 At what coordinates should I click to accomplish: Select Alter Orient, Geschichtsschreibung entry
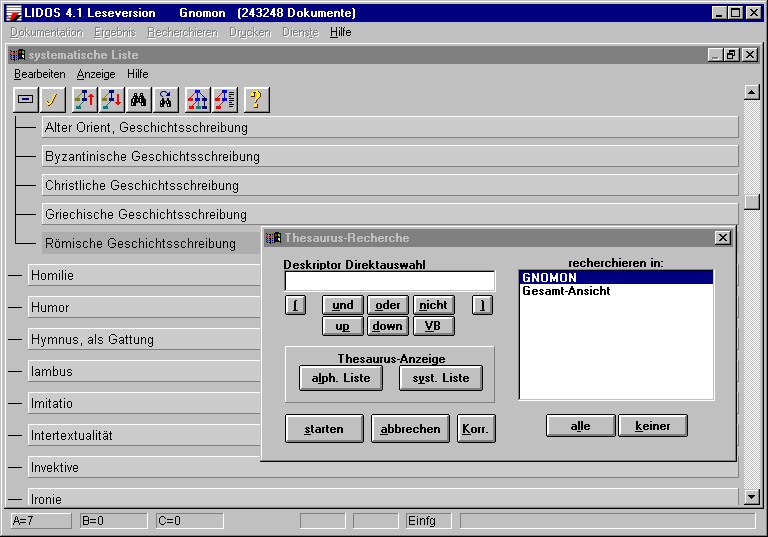390,127
